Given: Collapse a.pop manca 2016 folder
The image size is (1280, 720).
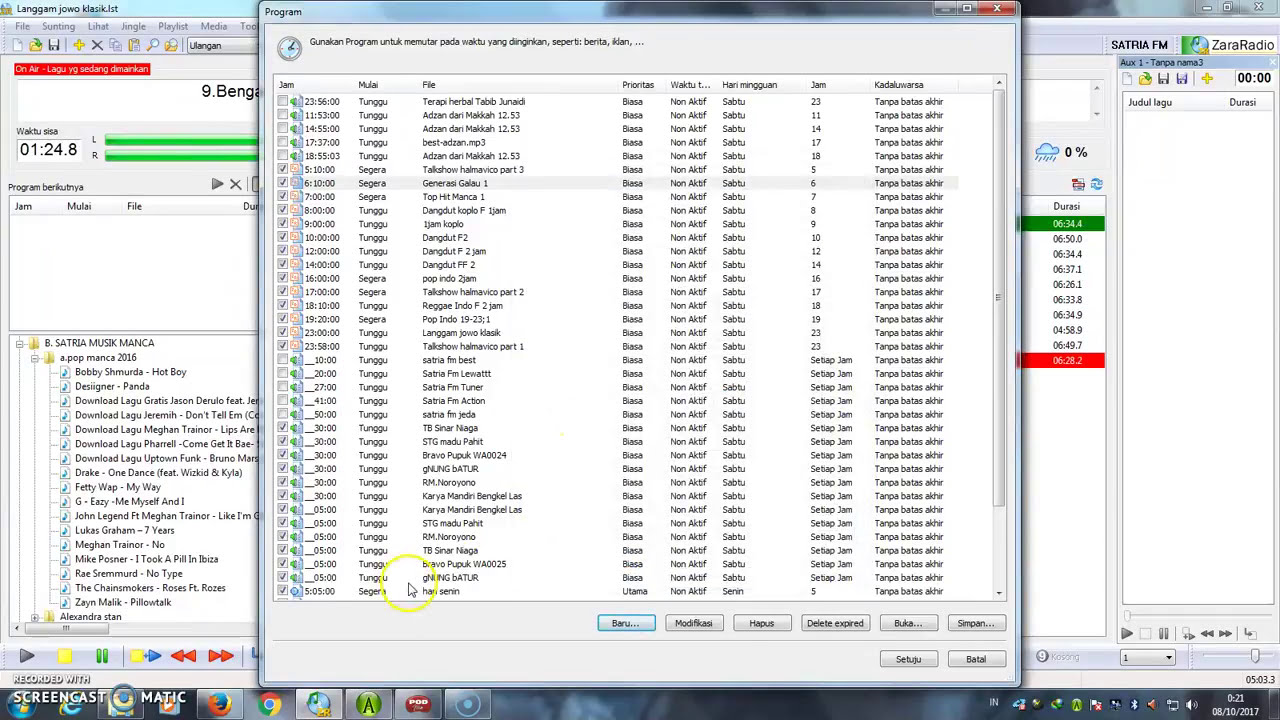Looking at the screenshot, I should (x=35, y=357).
